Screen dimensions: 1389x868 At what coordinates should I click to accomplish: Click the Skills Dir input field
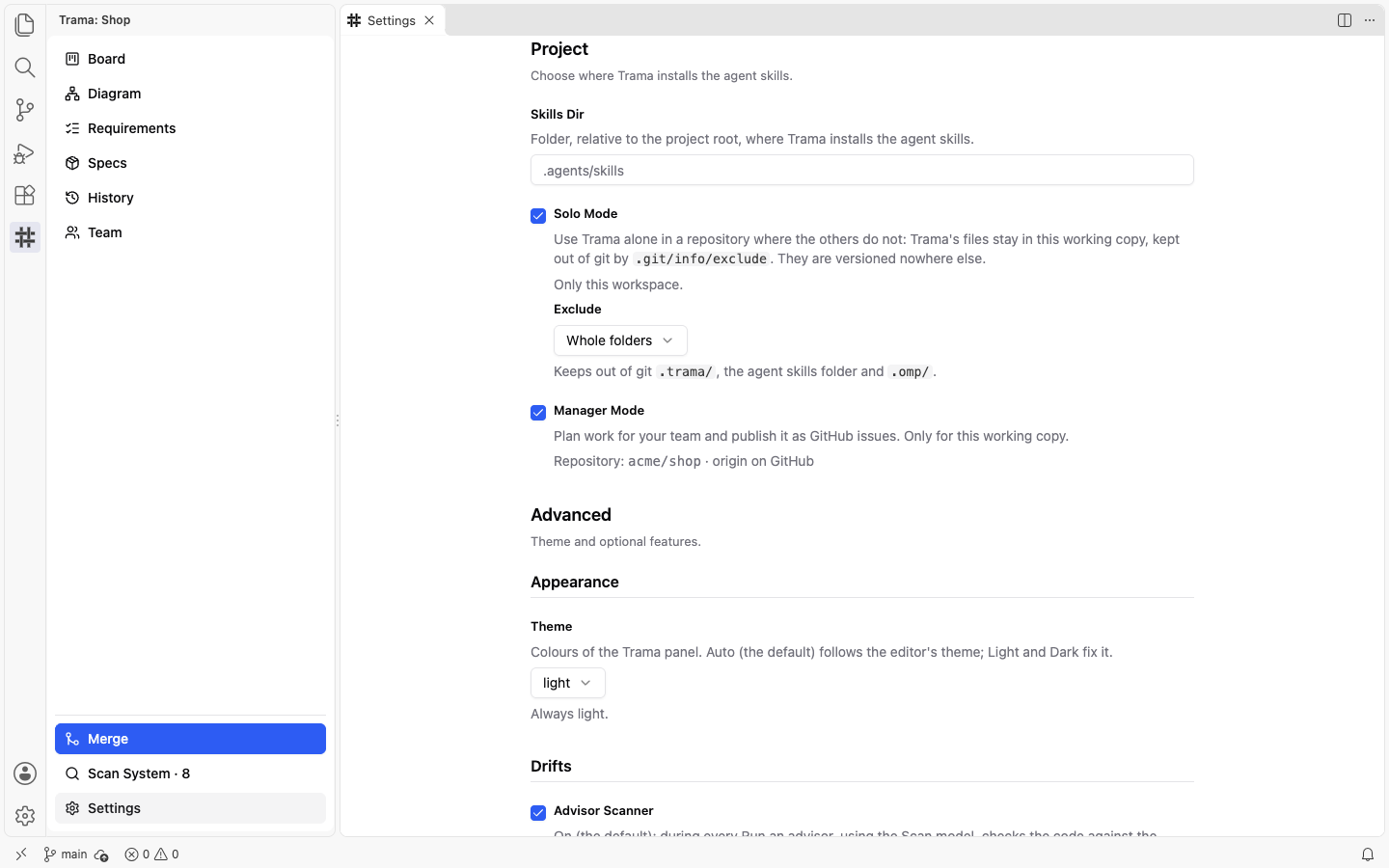[x=862, y=170]
